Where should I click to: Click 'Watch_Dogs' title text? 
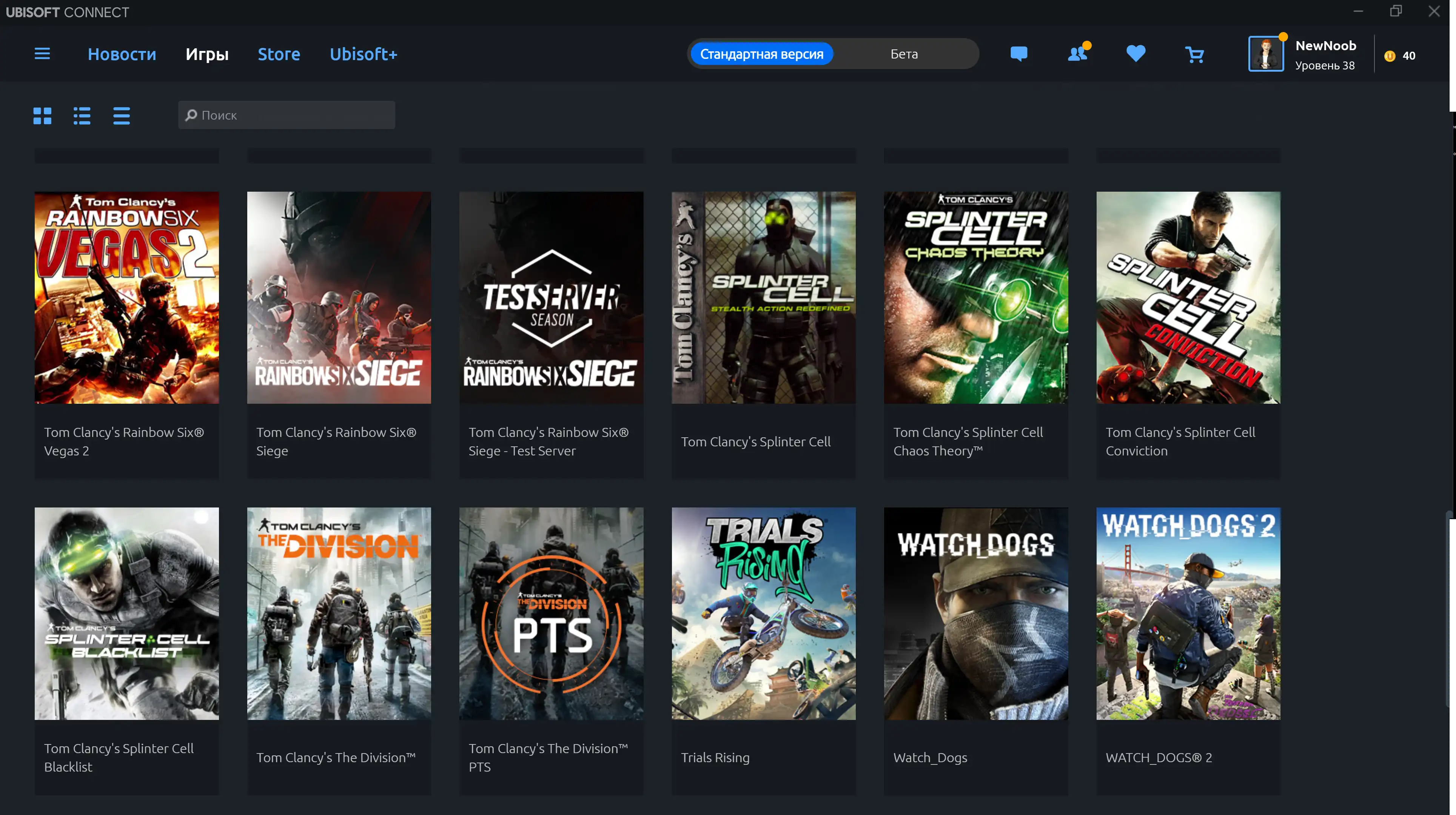pos(931,757)
